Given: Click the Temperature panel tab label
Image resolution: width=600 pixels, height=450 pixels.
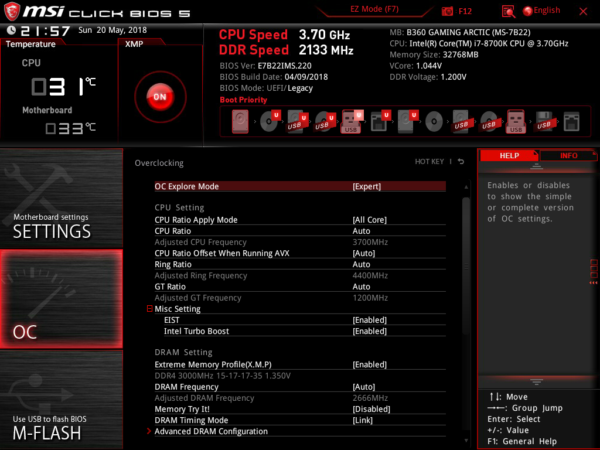Looking at the screenshot, I should click(31, 44).
